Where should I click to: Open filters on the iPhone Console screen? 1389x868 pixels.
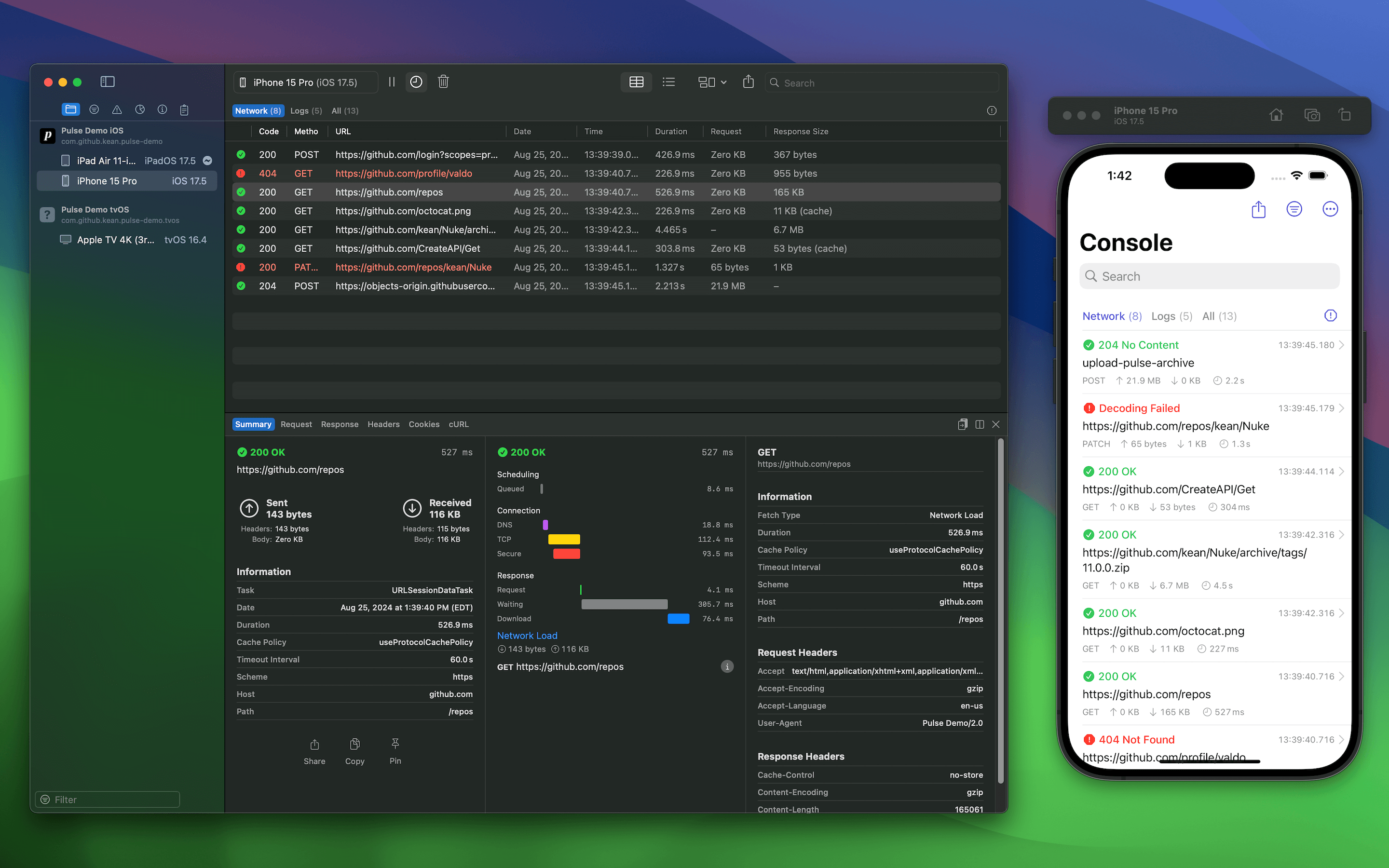click(x=1294, y=208)
